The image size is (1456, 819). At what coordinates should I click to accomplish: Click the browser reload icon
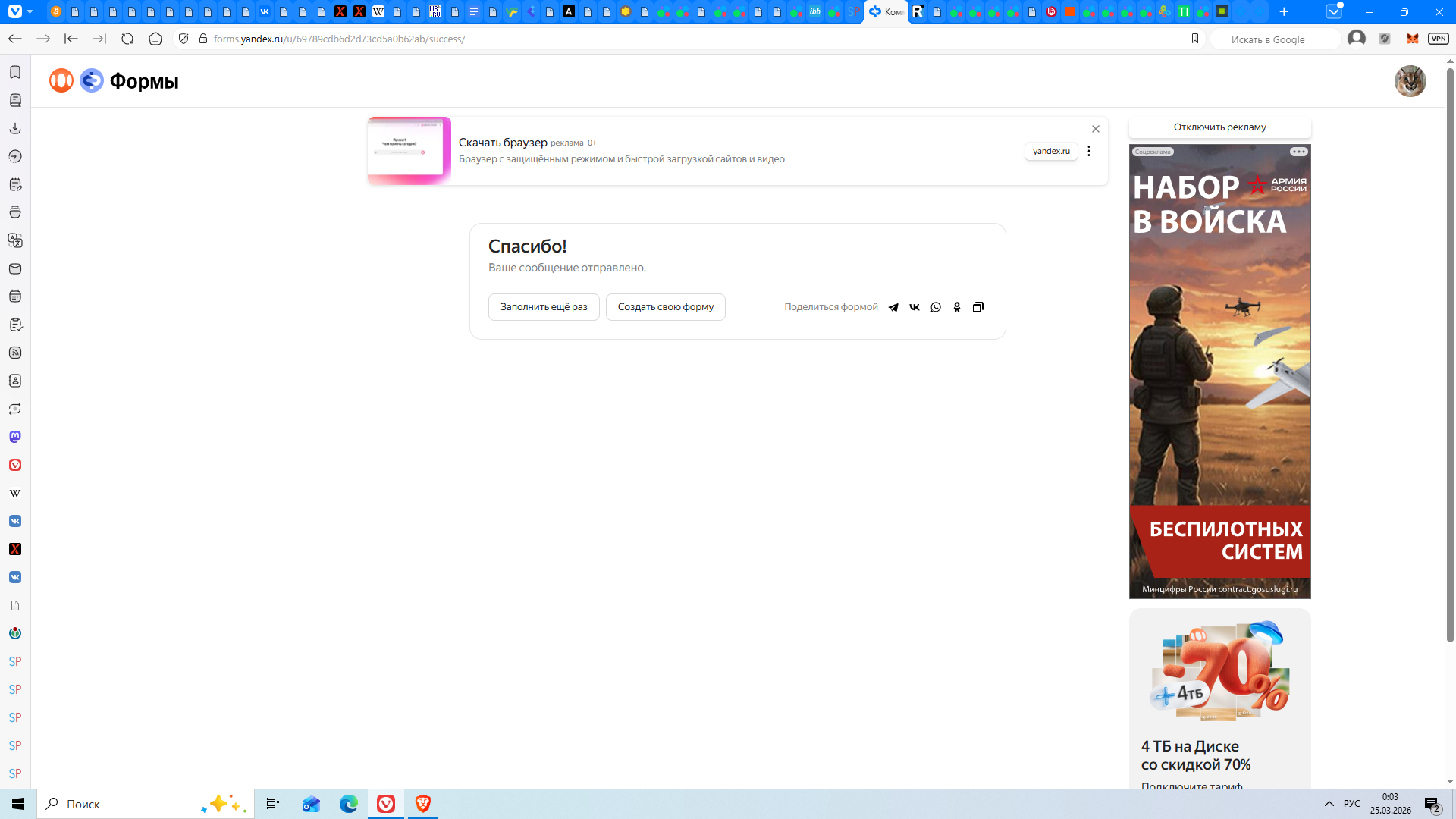point(127,39)
